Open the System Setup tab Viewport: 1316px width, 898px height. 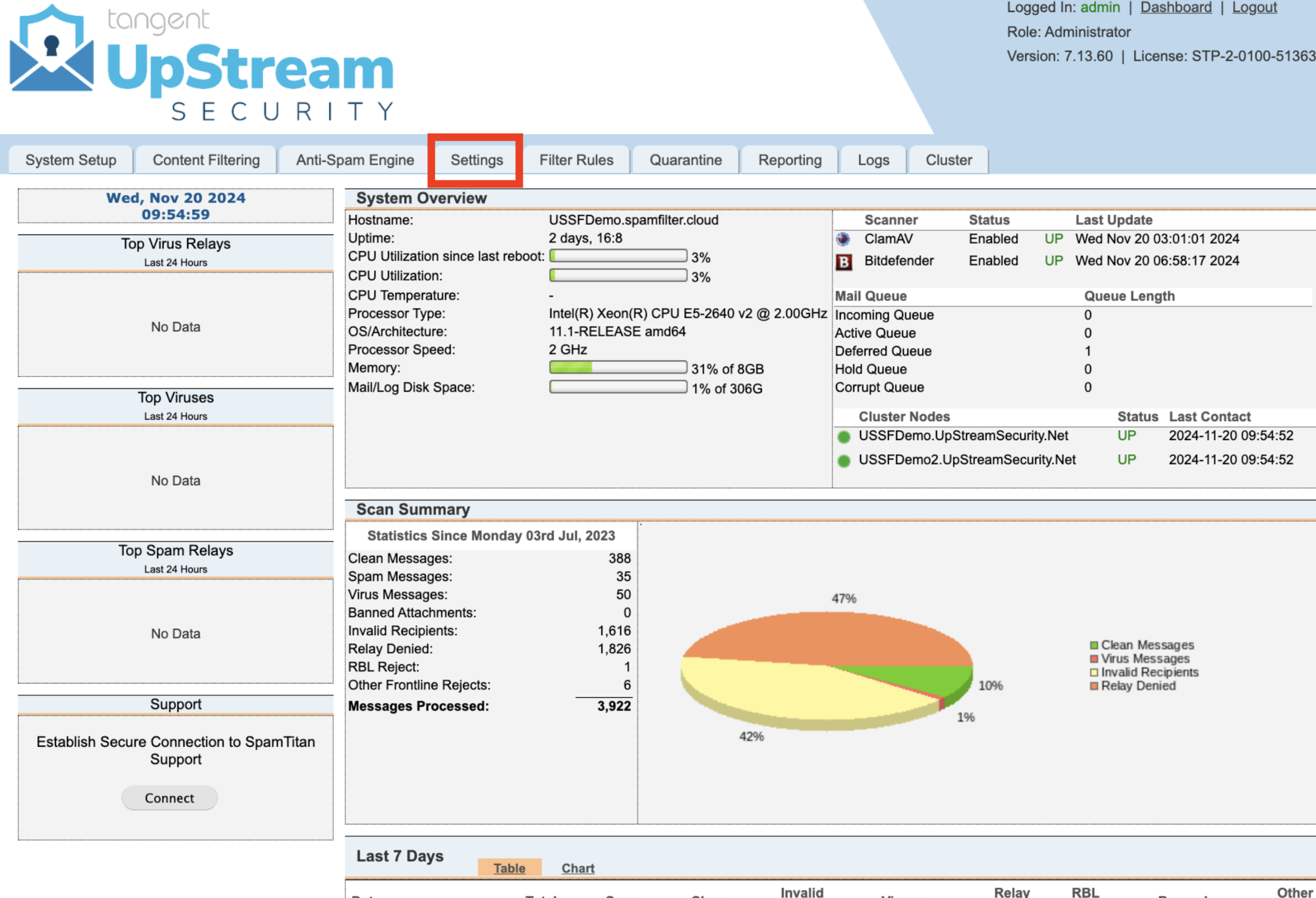[71, 160]
